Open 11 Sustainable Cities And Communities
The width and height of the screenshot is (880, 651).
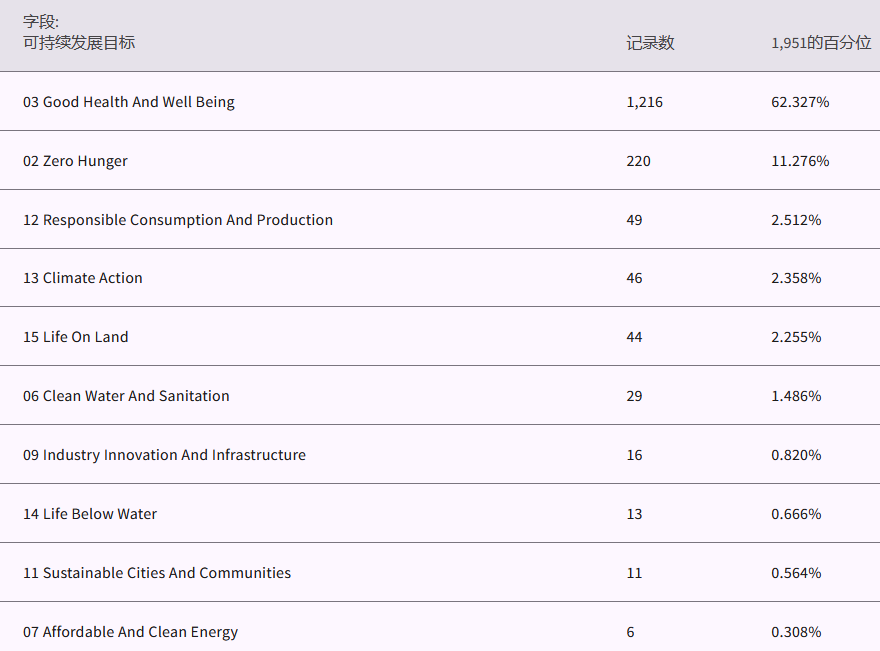[157, 573]
